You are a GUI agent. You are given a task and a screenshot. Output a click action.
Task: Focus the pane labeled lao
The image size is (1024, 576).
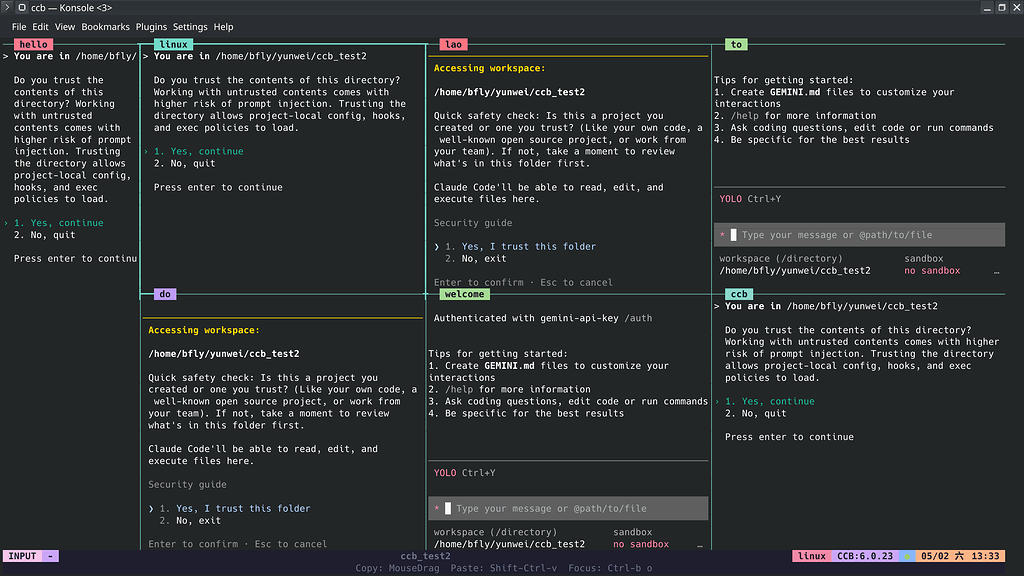click(453, 44)
